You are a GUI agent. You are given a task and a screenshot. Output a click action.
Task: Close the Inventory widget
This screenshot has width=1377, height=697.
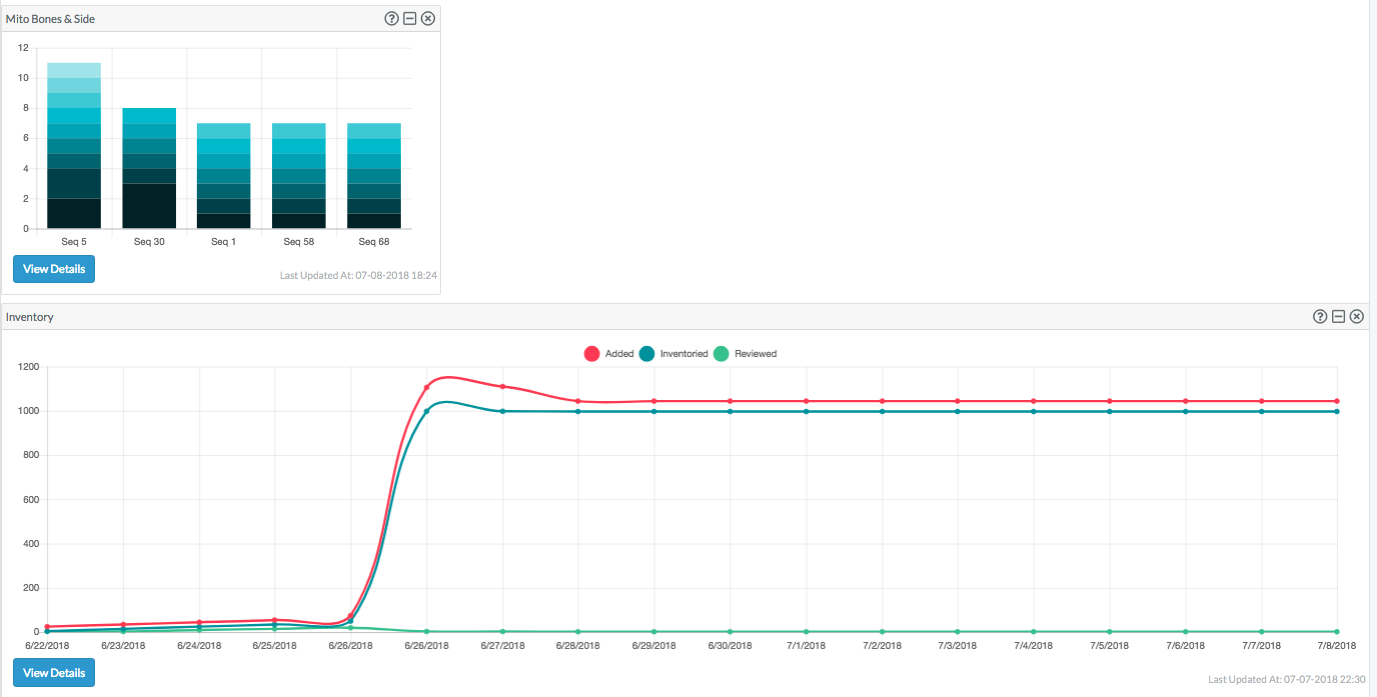pyautogui.click(x=1356, y=316)
